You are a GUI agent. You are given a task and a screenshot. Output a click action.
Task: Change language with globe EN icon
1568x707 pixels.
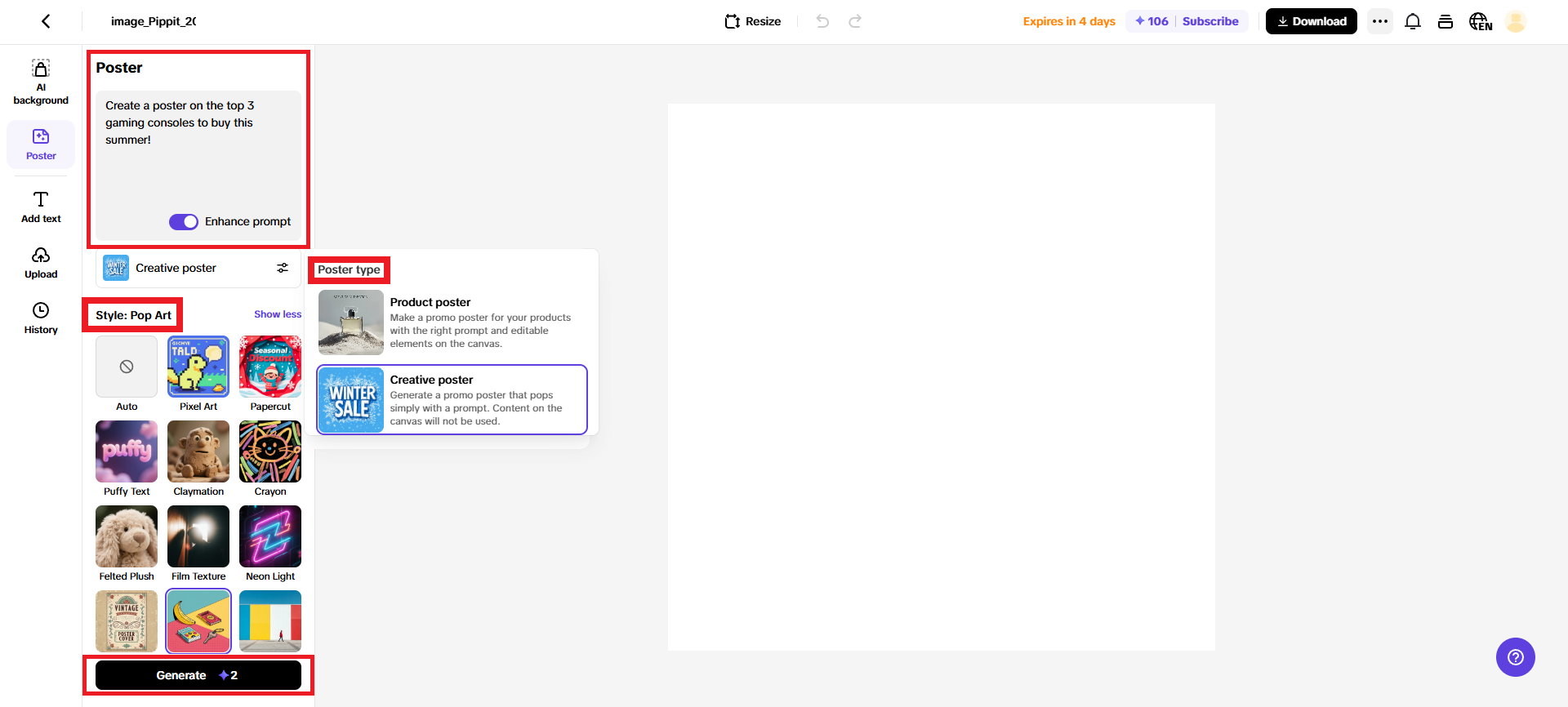(x=1481, y=21)
